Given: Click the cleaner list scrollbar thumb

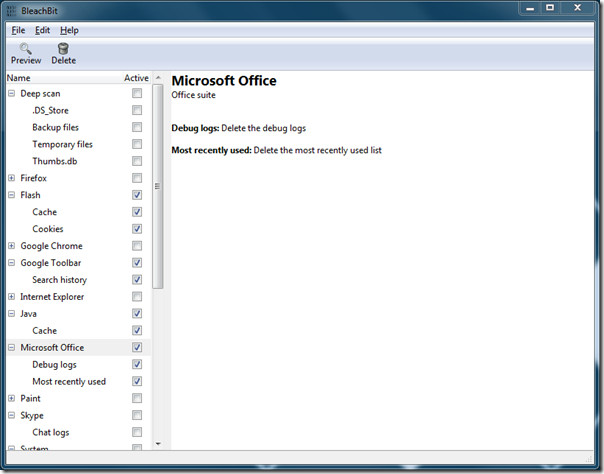Looking at the screenshot, I should point(158,187).
